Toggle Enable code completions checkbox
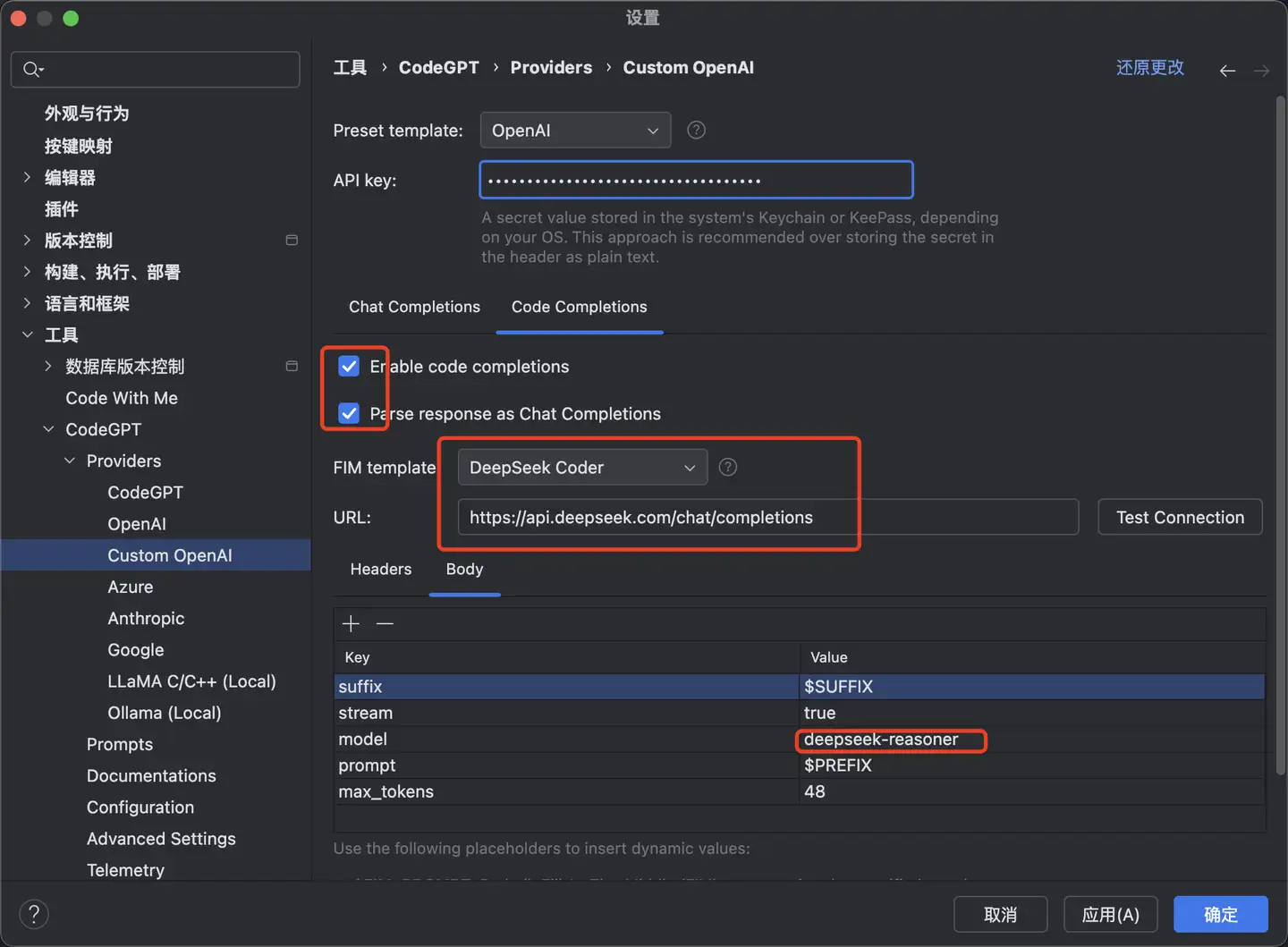This screenshot has height=947, width=1288. 349,366
